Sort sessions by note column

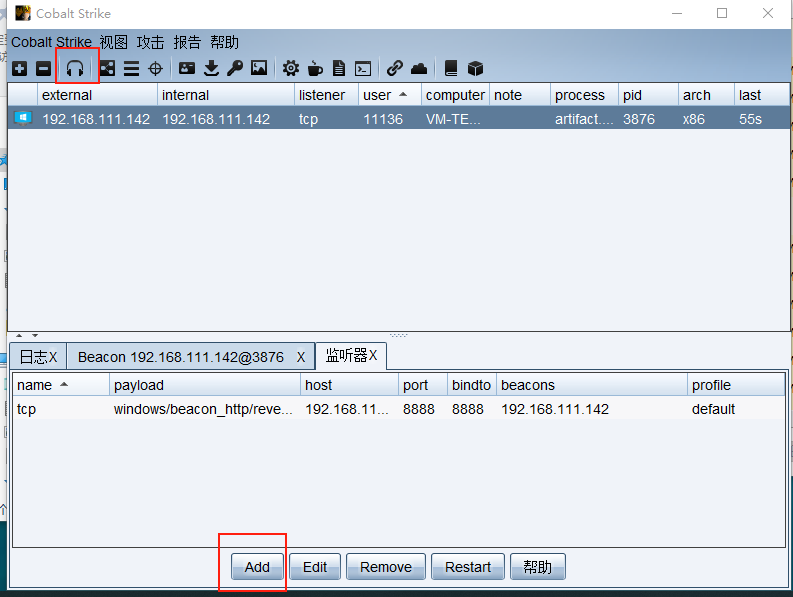tap(519, 95)
